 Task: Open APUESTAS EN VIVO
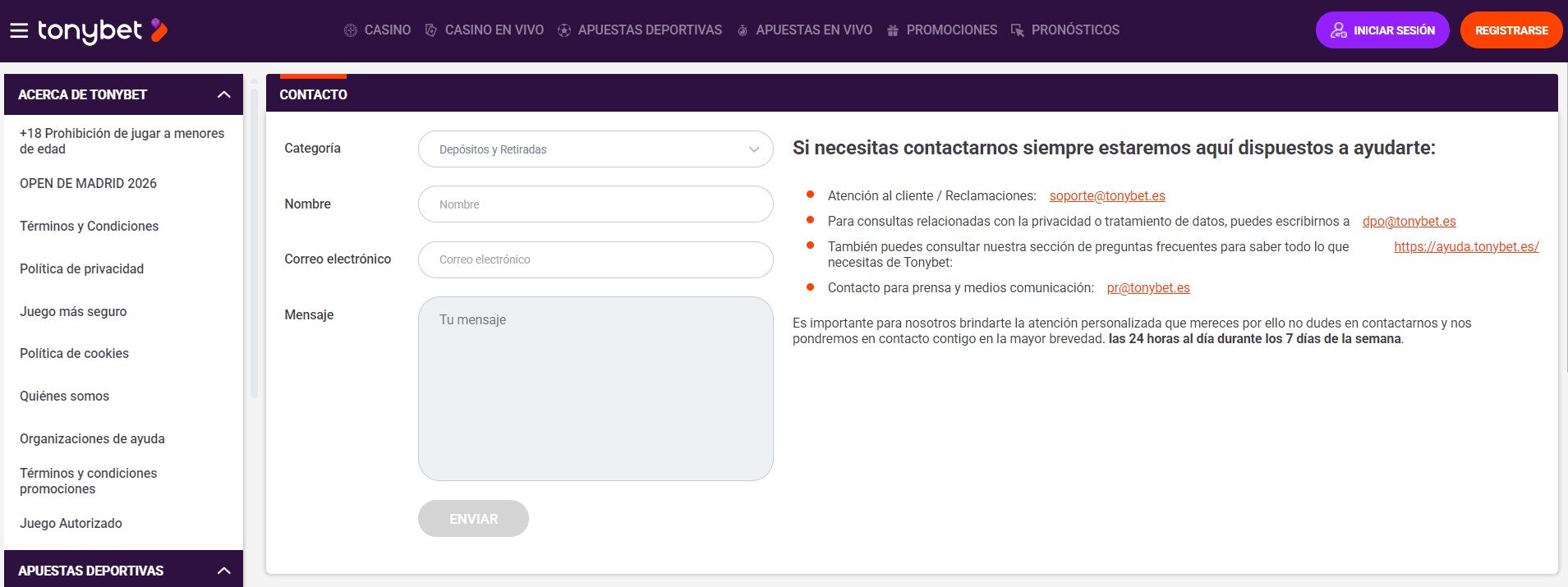(814, 30)
